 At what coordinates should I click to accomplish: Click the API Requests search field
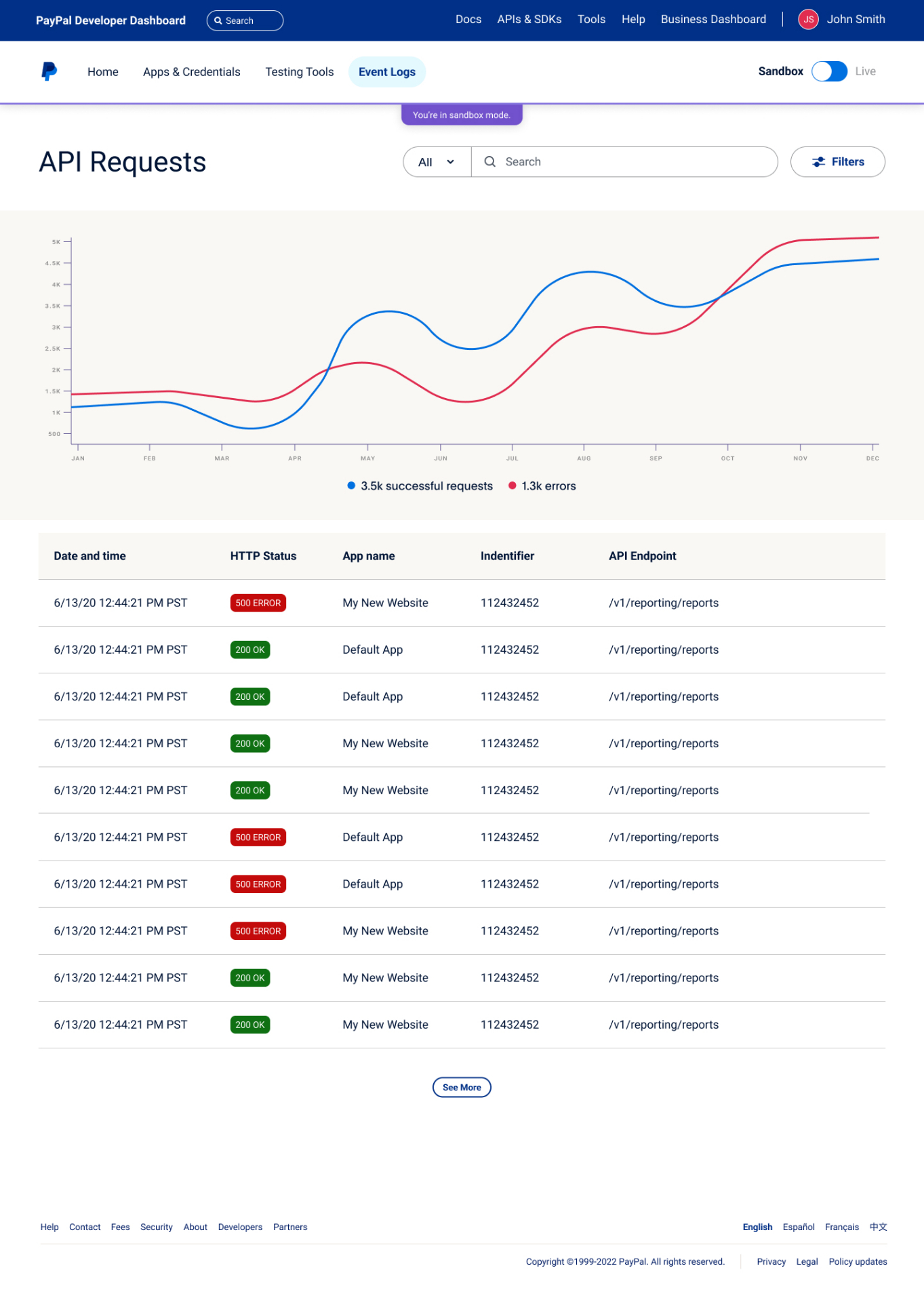(x=624, y=162)
